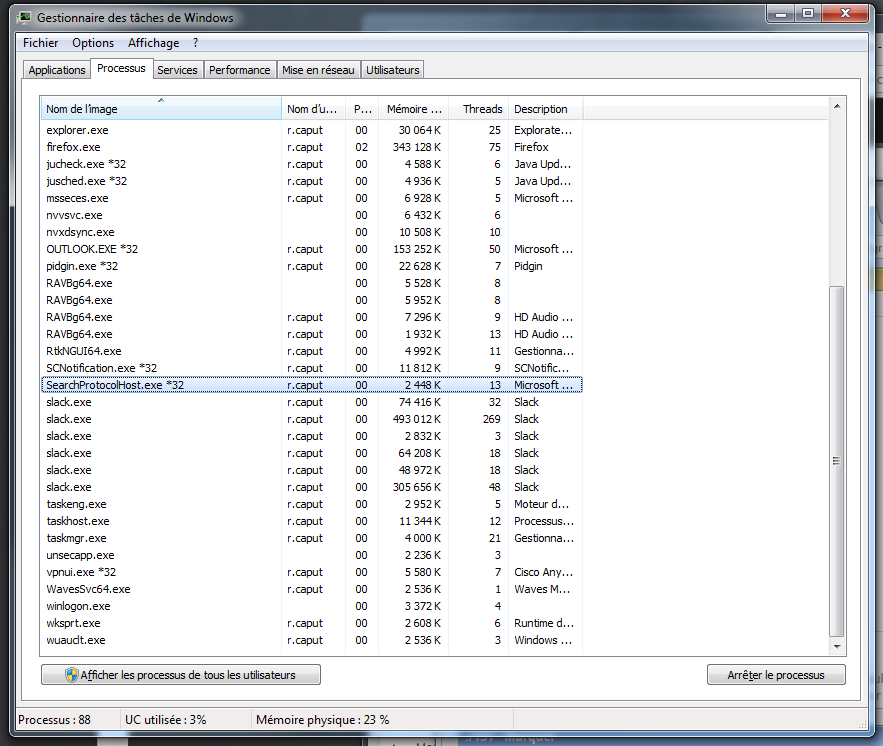Select jusched.exe *32 process

tap(311, 181)
